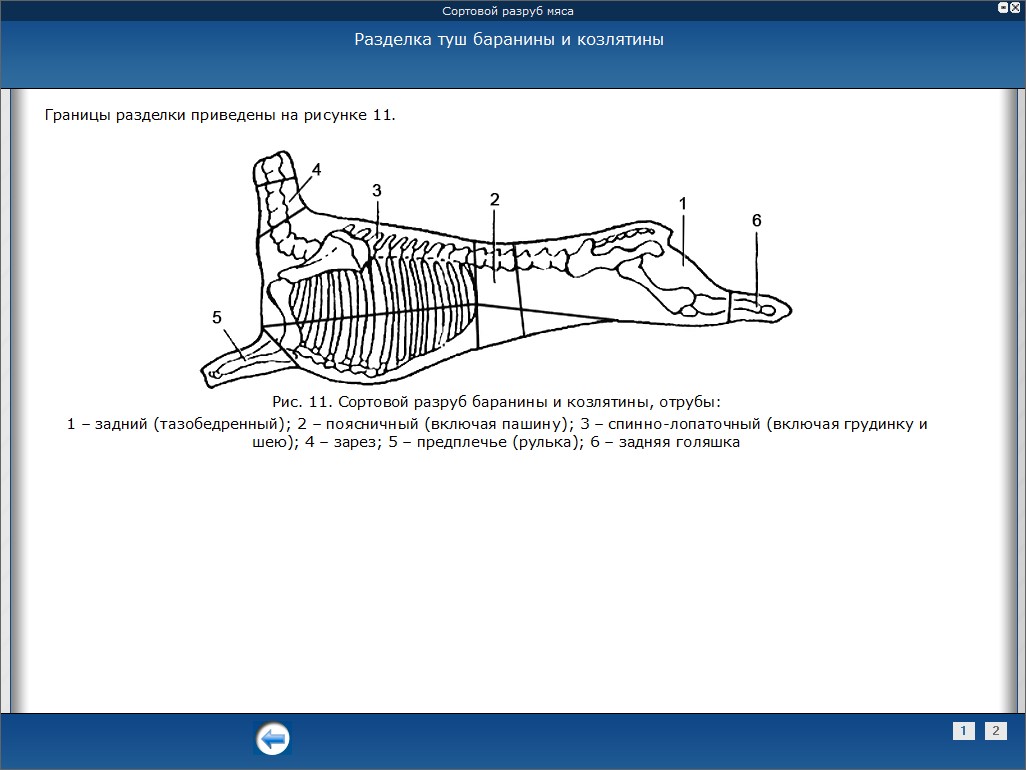Viewport: 1026px width, 770px height.
Task: Select label number 3 above the ribs
Action: click(x=377, y=190)
